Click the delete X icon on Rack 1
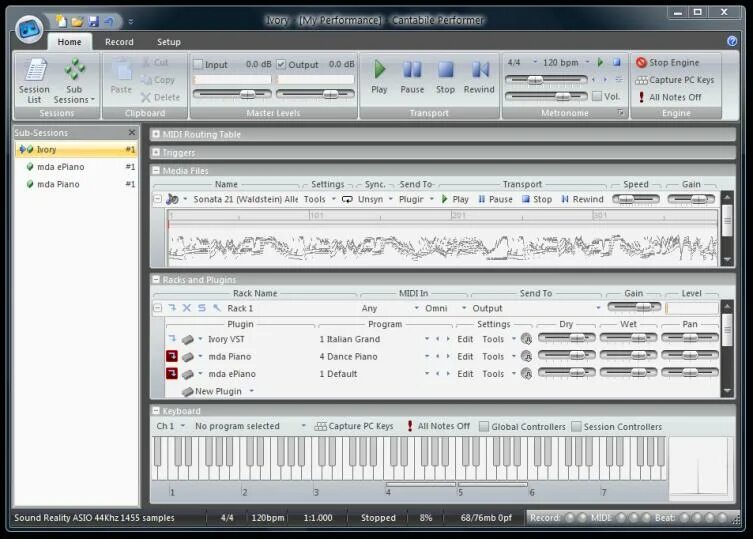Viewport: 753px width, 539px height. point(187,308)
